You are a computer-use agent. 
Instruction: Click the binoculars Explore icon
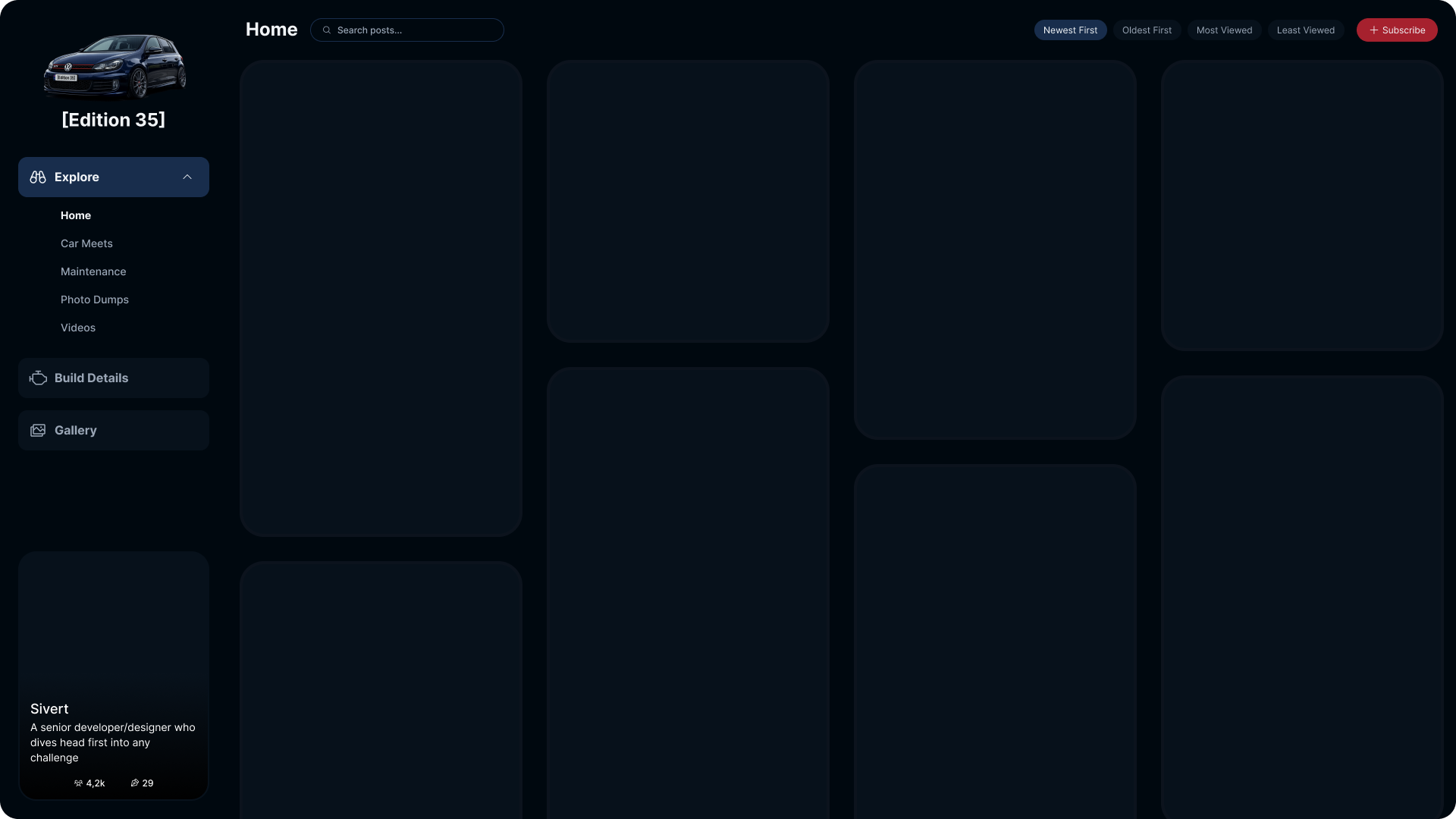click(x=38, y=177)
